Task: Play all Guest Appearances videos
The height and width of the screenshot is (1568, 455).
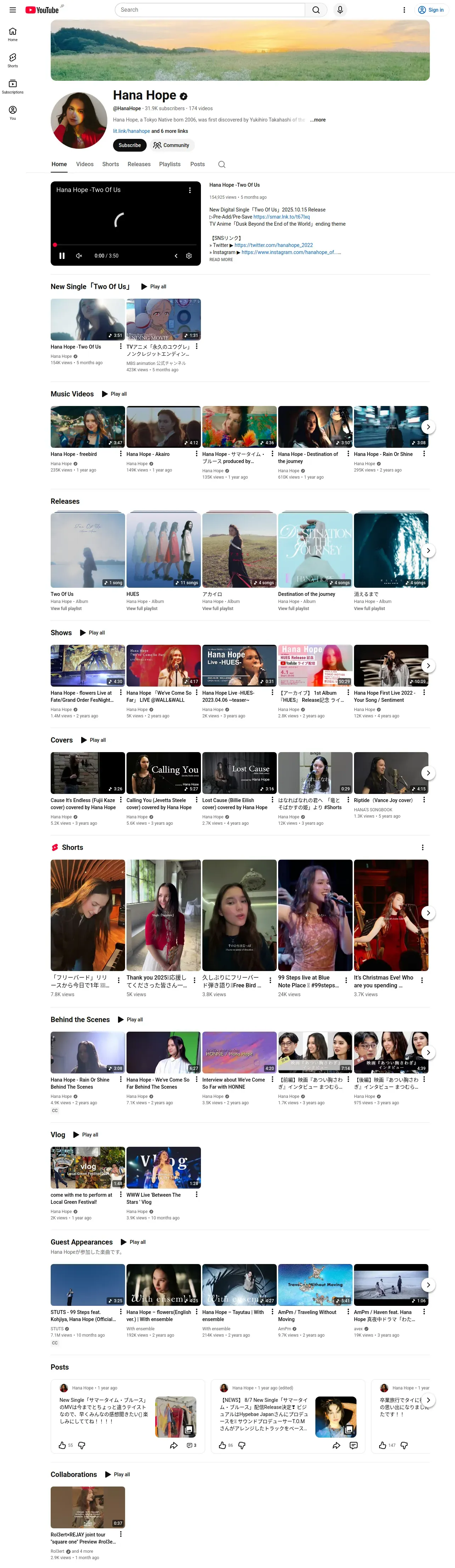Action: point(133,1242)
